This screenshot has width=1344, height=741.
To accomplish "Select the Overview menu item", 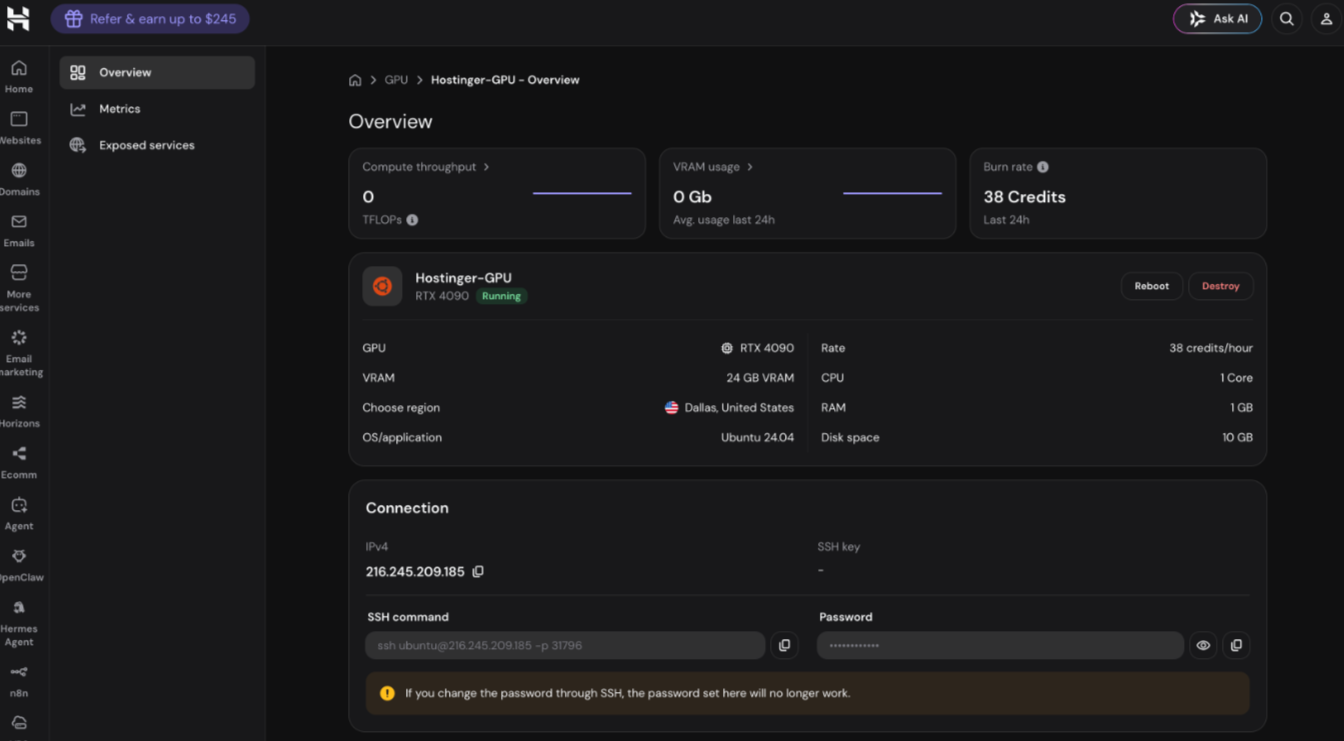I will pos(157,72).
